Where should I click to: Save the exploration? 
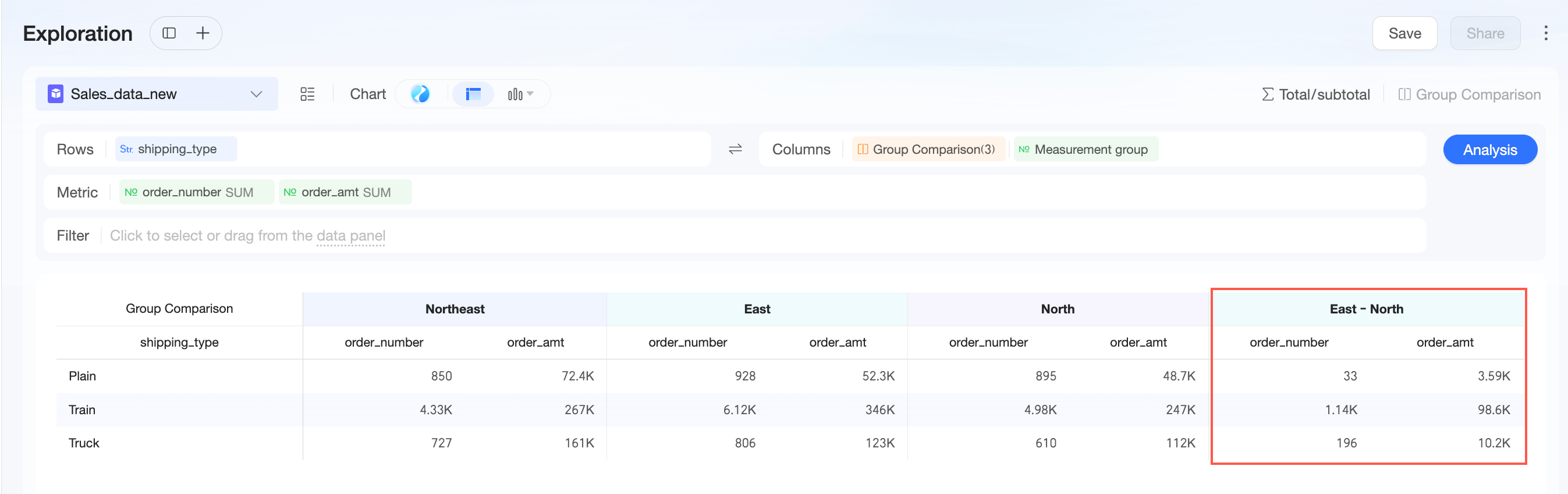(x=1404, y=34)
